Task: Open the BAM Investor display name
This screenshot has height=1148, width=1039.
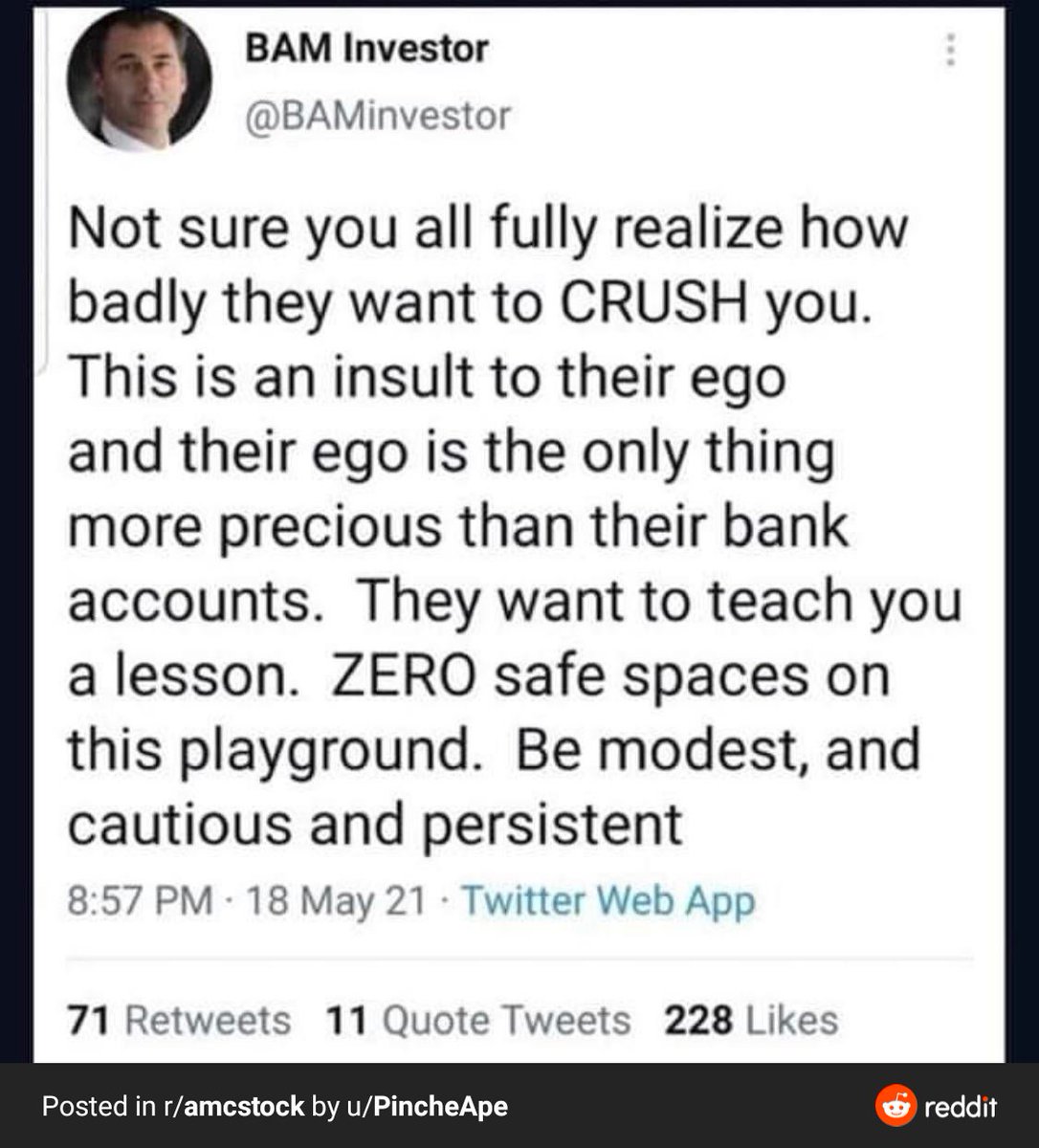Action: pyautogui.click(x=366, y=49)
